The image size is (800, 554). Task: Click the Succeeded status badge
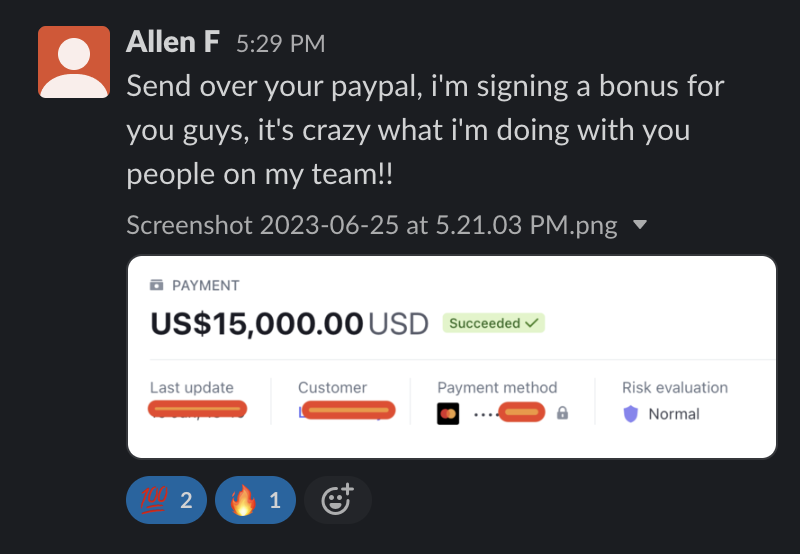pyautogui.click(x=493, y=323)
